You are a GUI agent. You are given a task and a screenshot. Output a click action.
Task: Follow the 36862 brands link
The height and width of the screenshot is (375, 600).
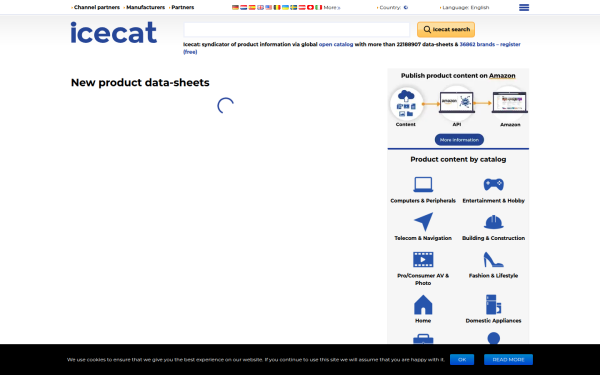(x=477, y=44)
